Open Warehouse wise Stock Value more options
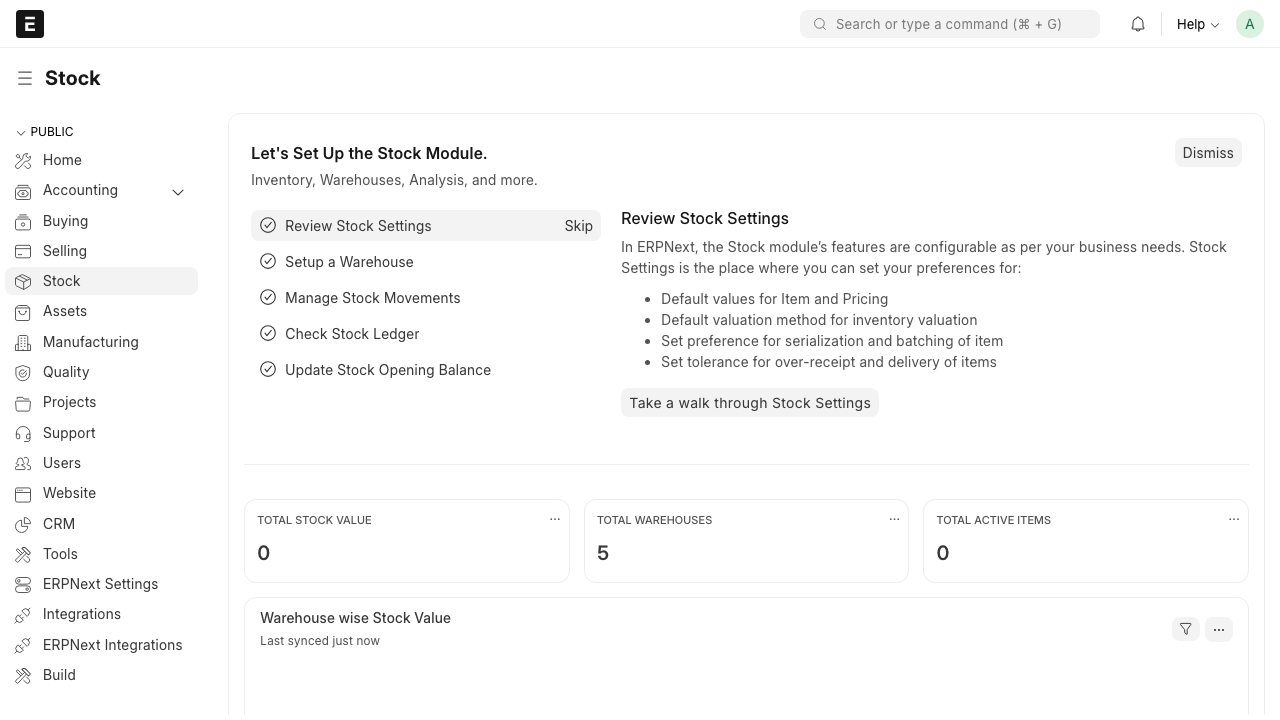This screenshot has width=1280, height=720. (1219, 629)
